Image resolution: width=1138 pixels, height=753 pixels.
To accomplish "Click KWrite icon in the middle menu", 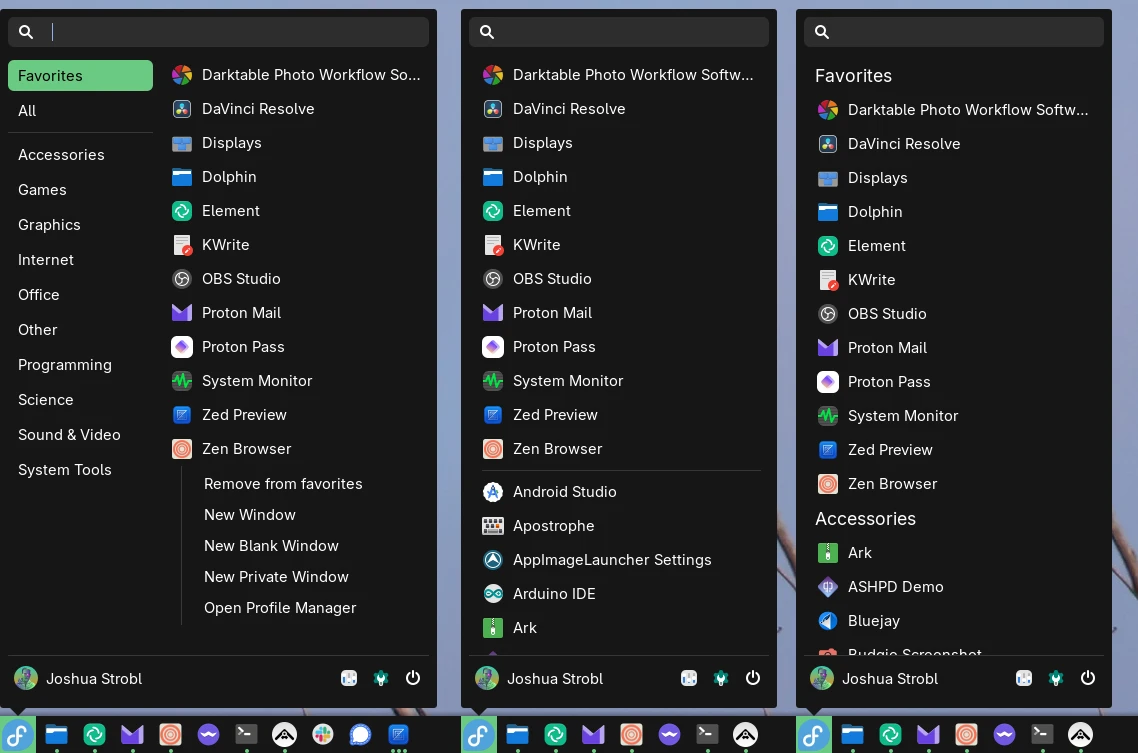I will 493,245.
